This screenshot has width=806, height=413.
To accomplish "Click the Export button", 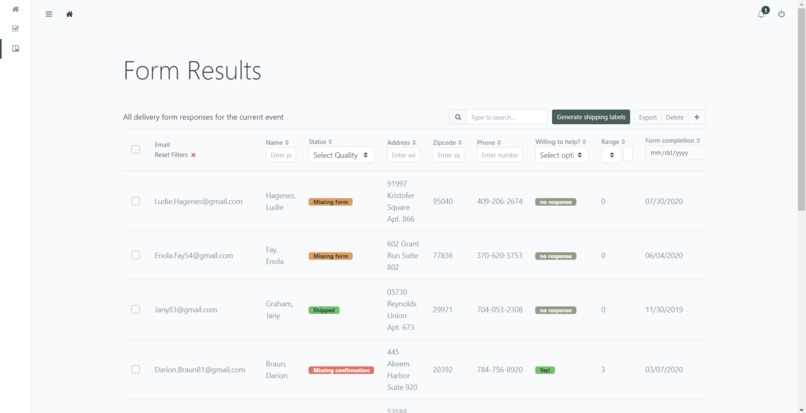I will click(648, 117).
